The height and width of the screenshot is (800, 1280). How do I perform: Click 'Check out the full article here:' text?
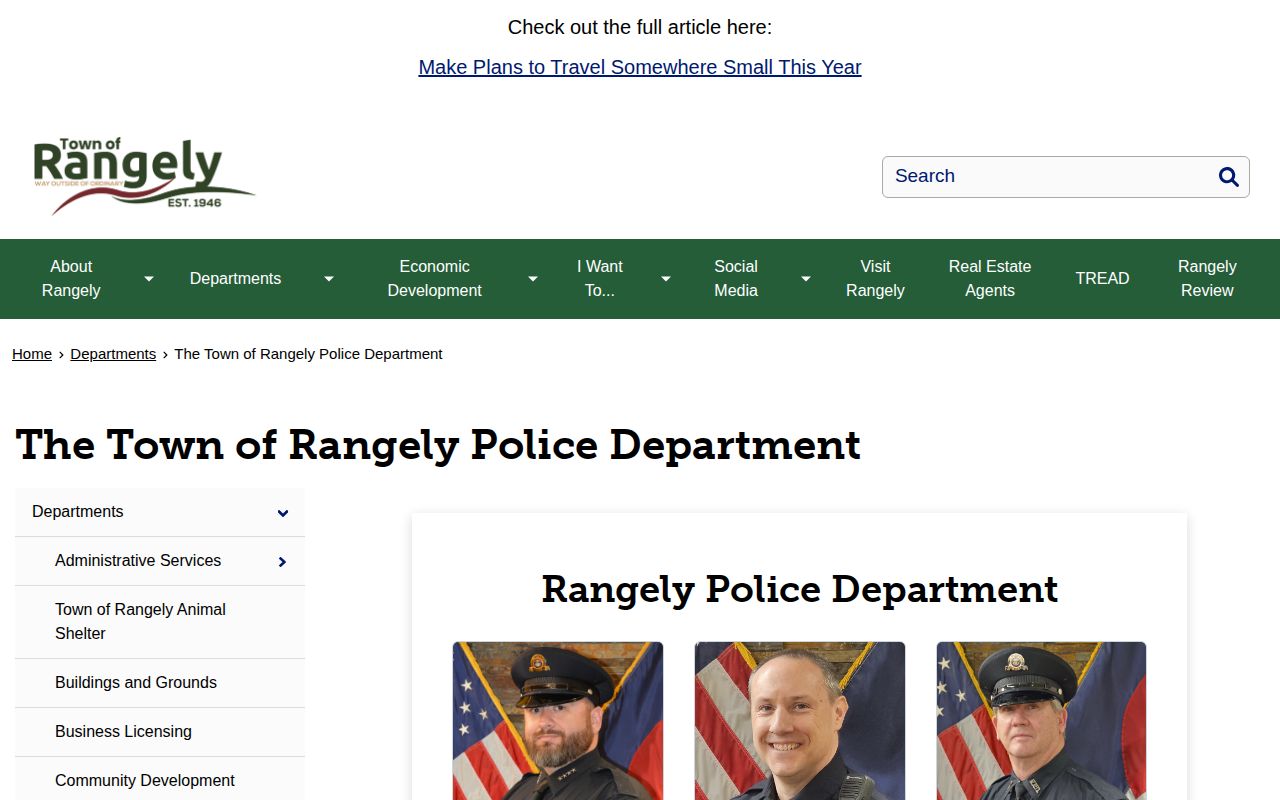[640, 27]
